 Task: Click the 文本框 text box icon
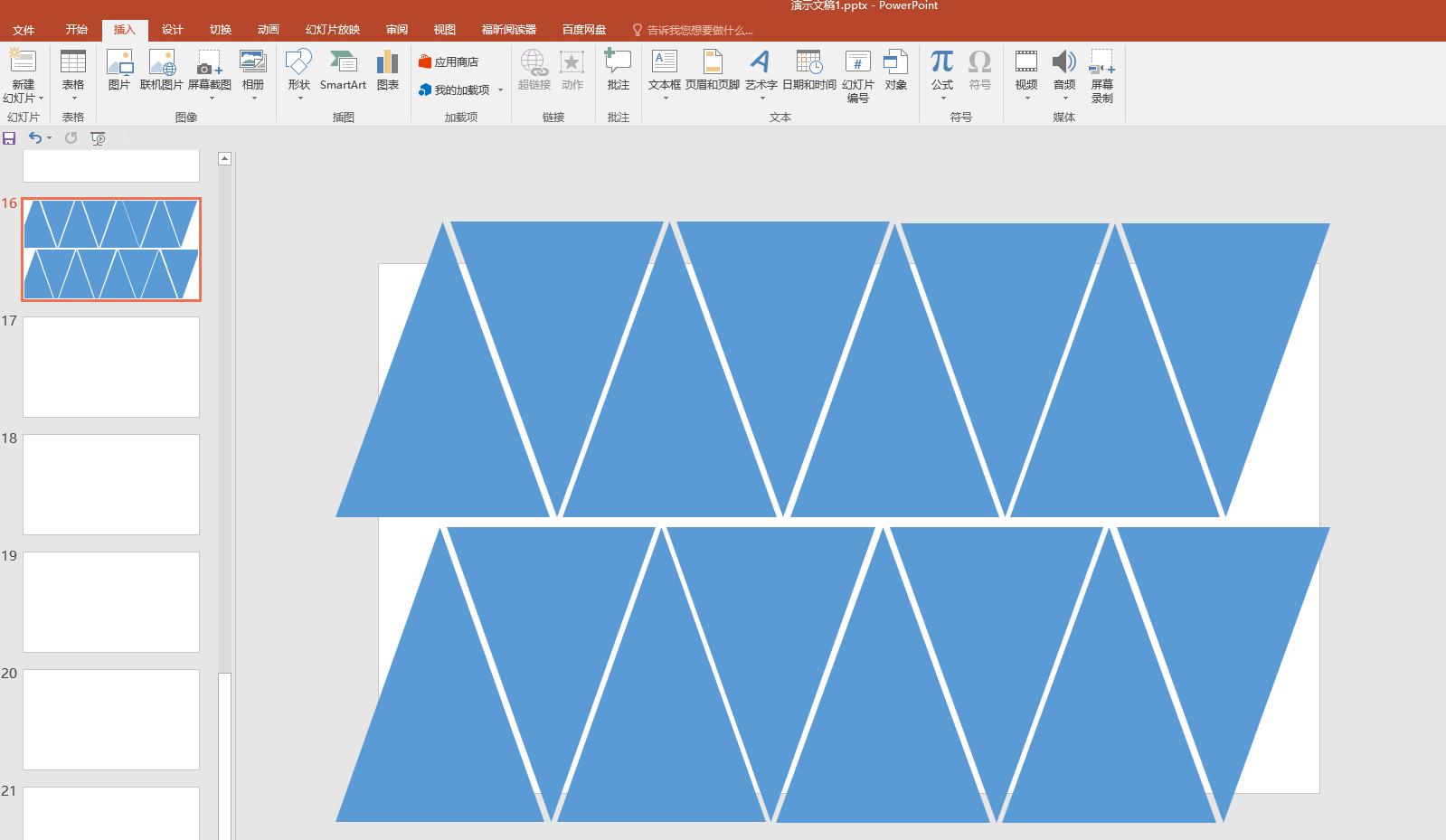coord(665,61)
